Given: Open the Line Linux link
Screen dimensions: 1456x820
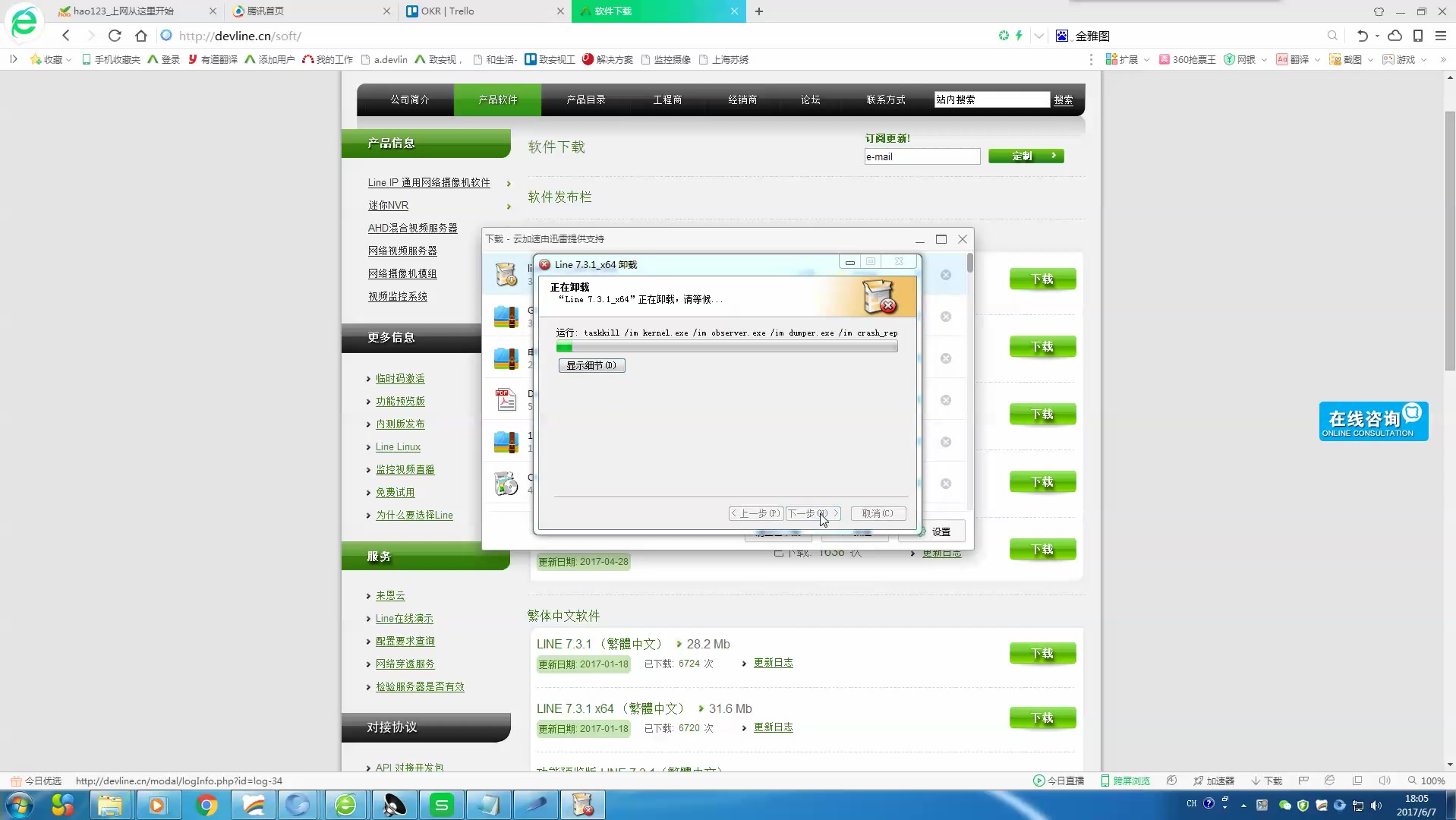Looking at the screenshot, I should tap(398, 446).
